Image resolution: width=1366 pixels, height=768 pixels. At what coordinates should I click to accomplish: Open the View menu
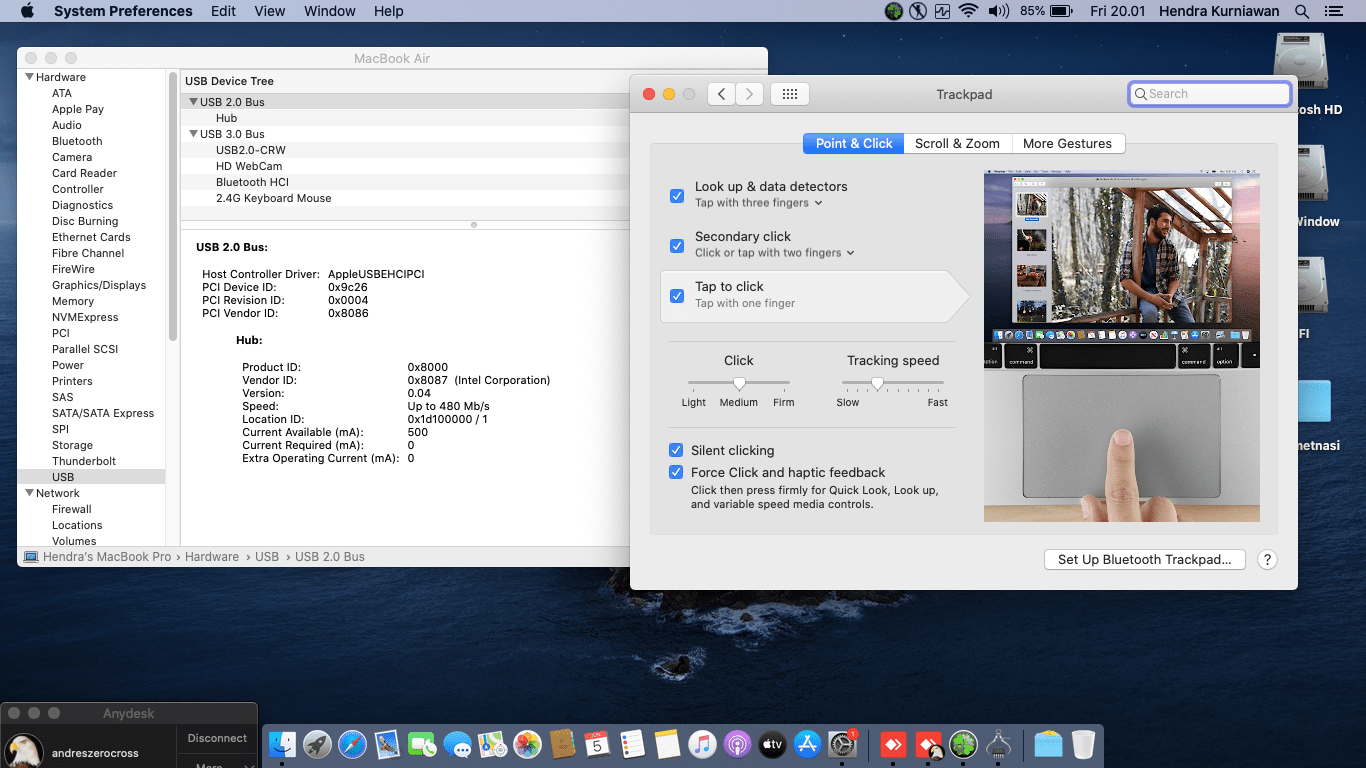(x=270, y=11)
